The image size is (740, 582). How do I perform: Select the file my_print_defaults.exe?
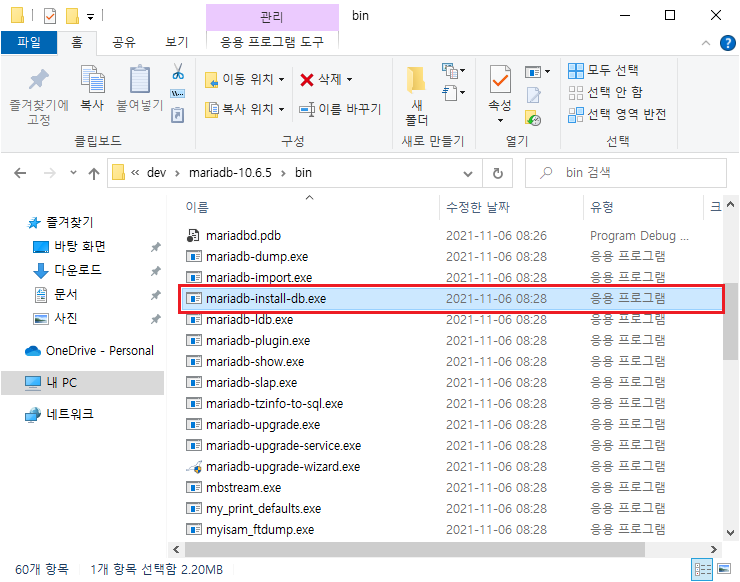(263, 509)
